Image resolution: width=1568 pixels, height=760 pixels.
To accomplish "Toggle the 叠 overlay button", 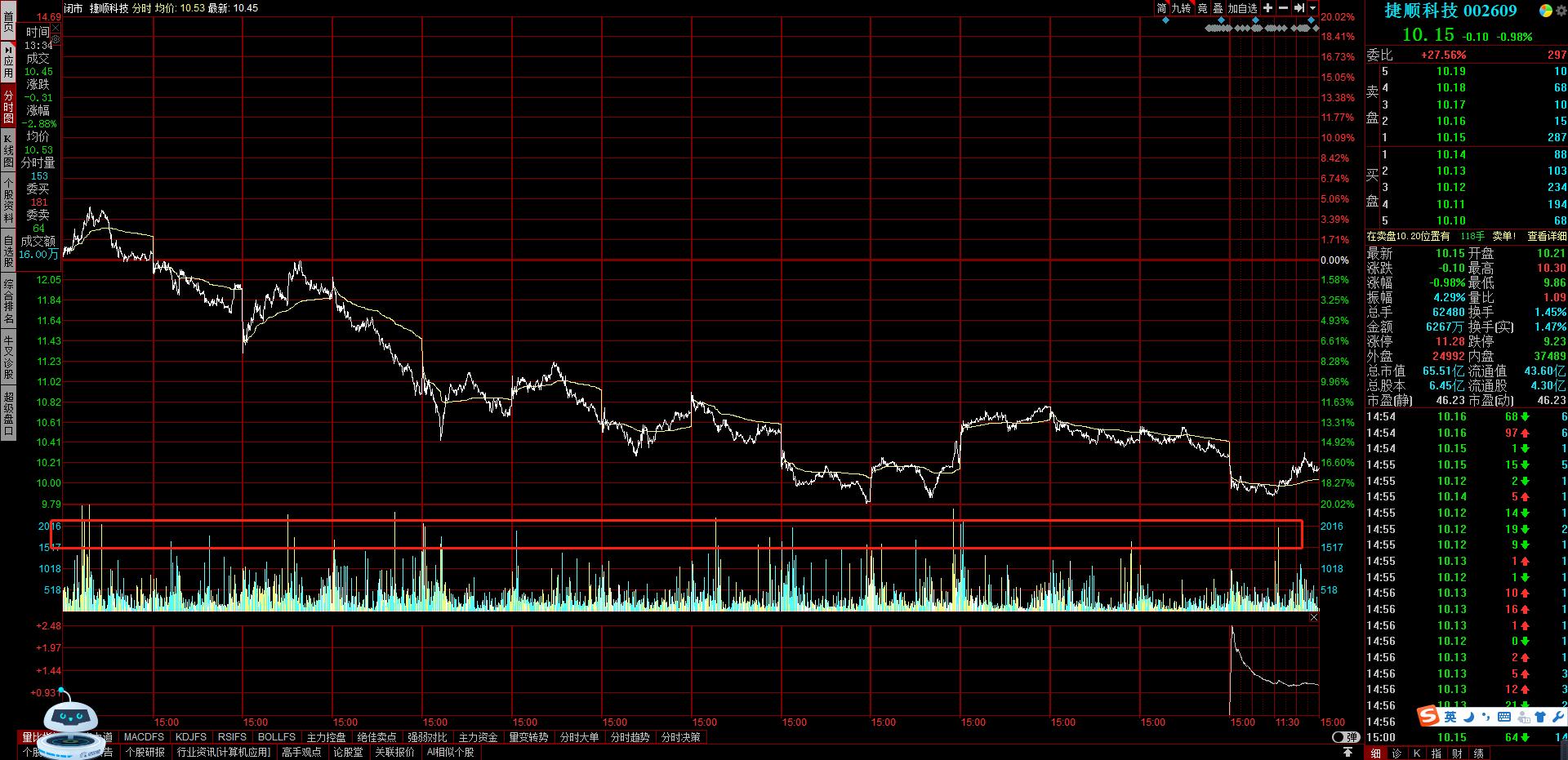I will pyautogui.click(x=1218, y=8).
